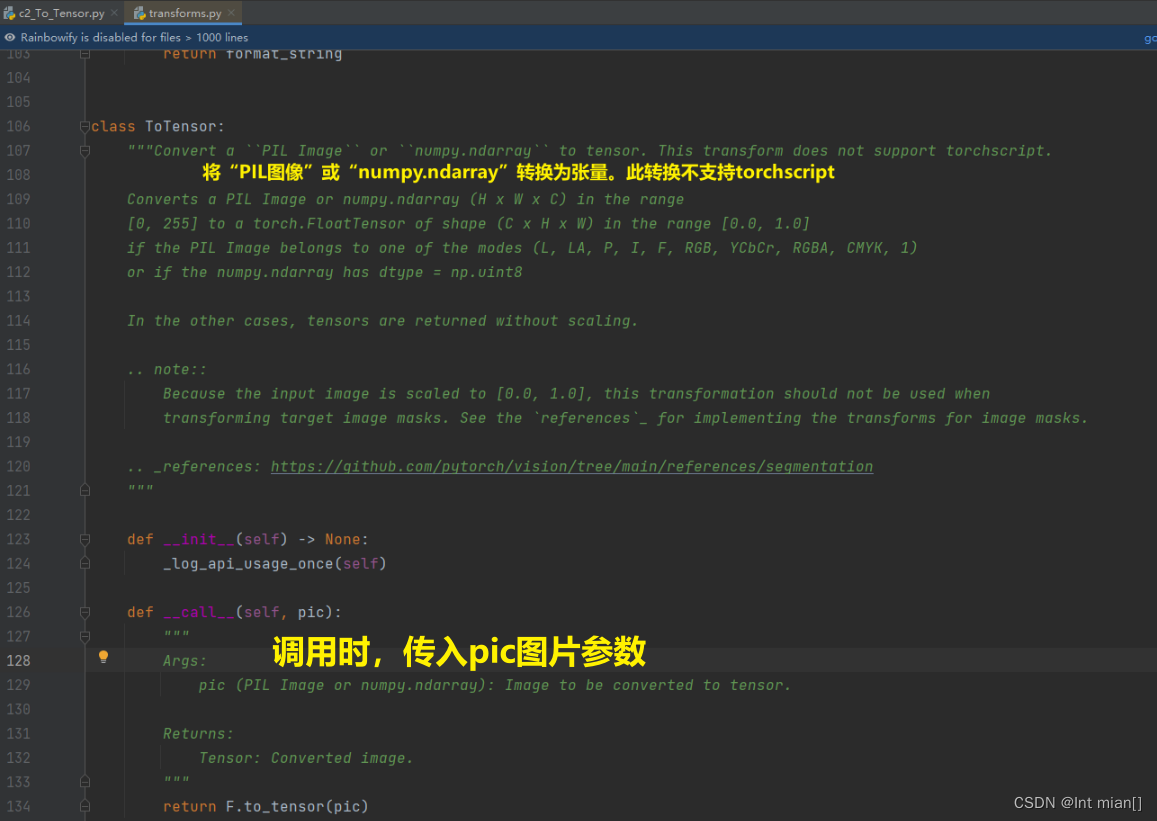The width and height of the screenshot is (1157, 821).
Task: Close the c2_To_Tensor.py tab
Action: coord(113,13)
